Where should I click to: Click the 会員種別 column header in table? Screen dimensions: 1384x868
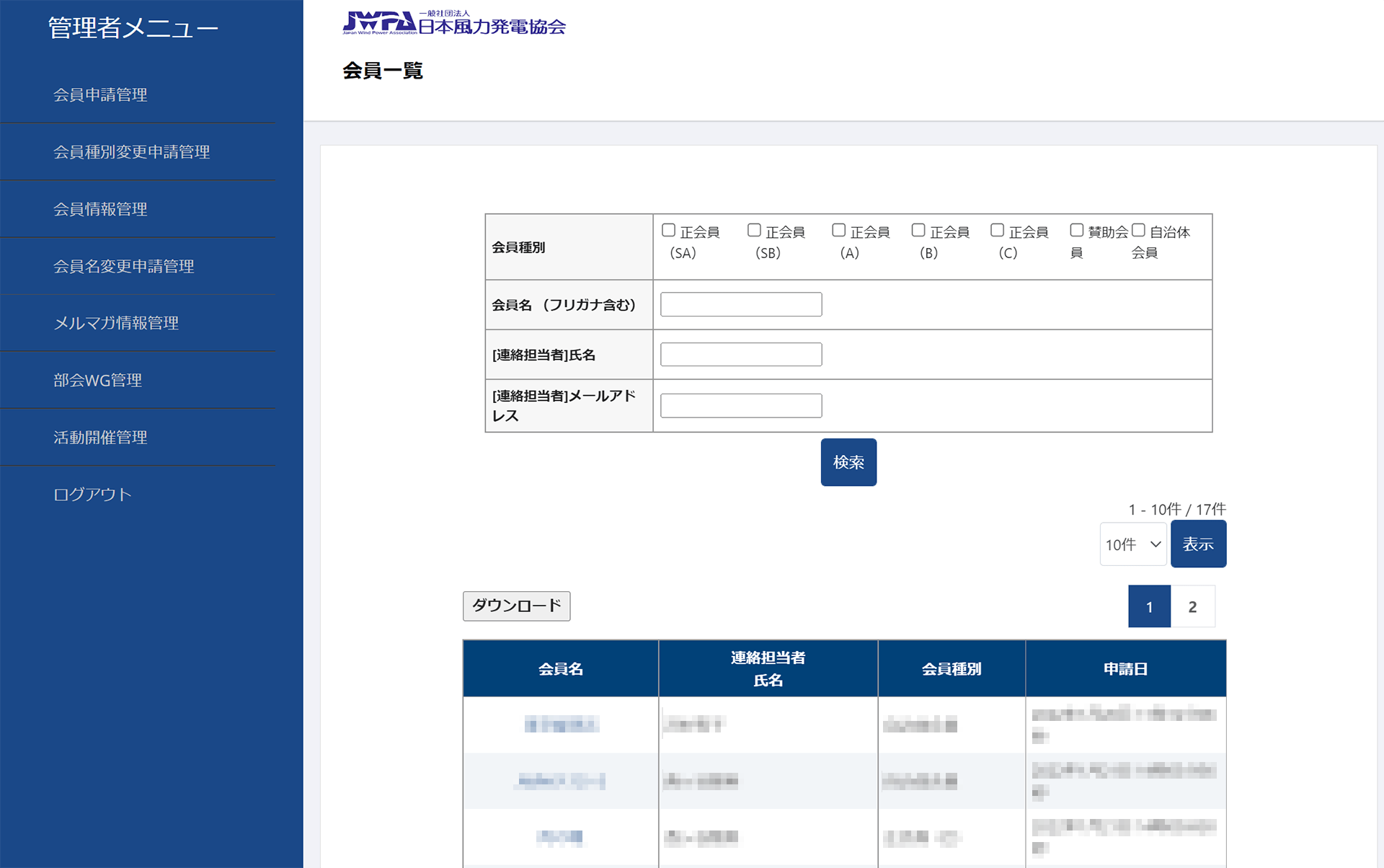pyautogui.click(x=951, y=668)
